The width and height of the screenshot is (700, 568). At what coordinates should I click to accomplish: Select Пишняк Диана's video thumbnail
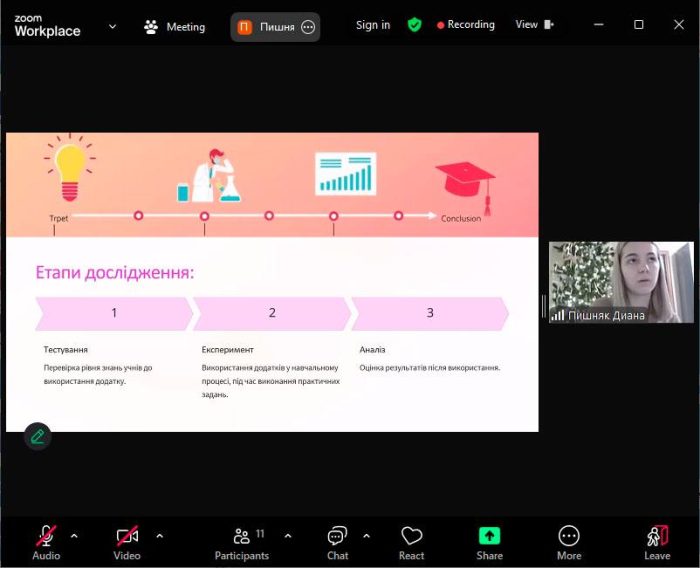(x=620, y=281)
